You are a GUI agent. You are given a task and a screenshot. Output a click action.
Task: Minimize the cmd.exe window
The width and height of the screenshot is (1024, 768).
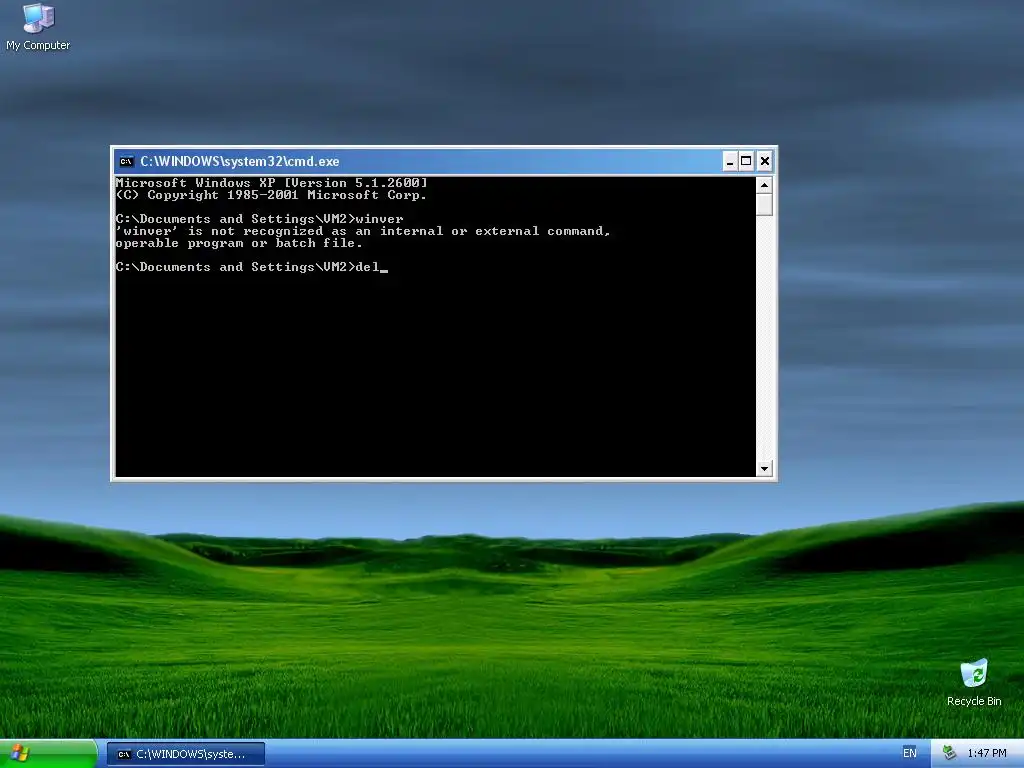tap(730, 161)
